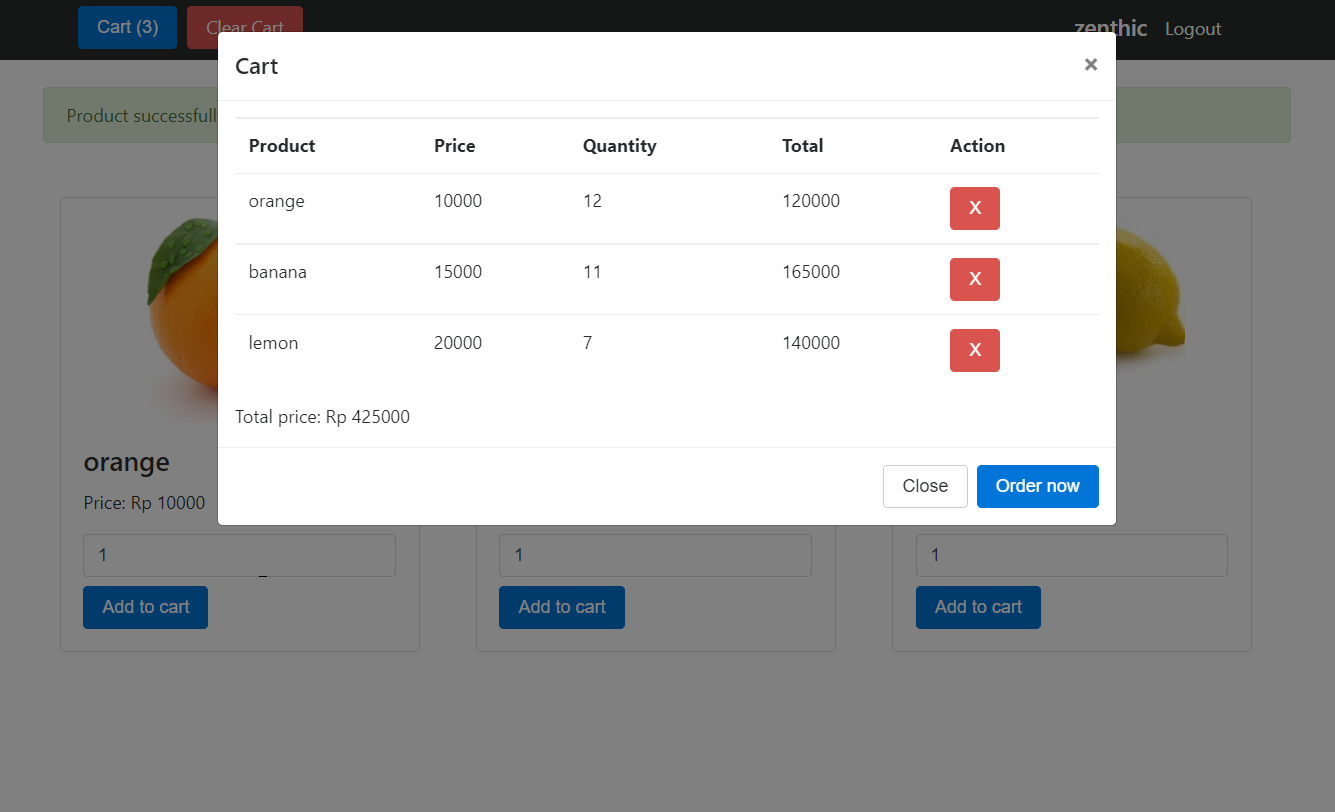Screen dimensions: 1335x812
Task: Add the orange to the cart
Action: pyautogui.click(x=145, y=607)
